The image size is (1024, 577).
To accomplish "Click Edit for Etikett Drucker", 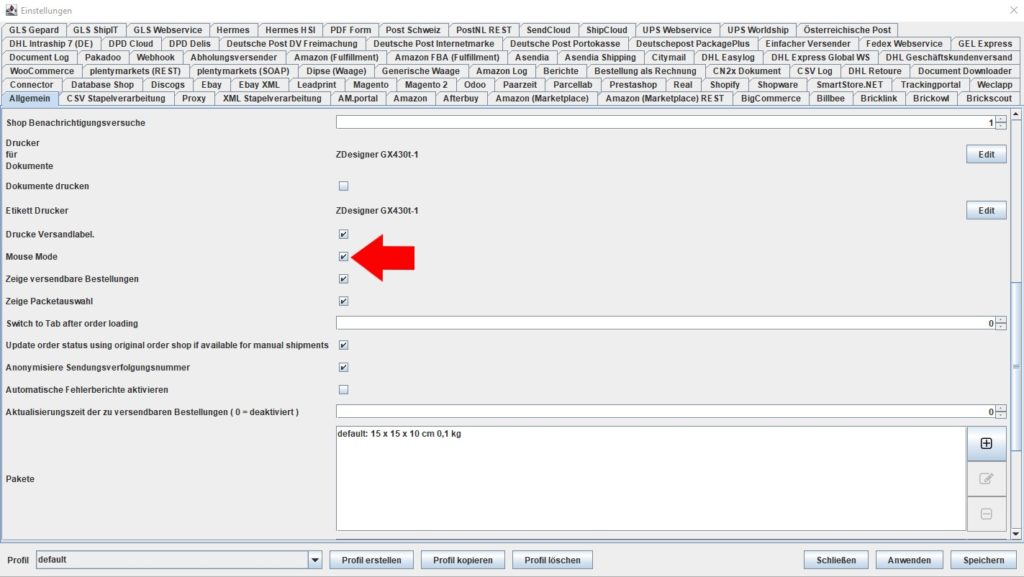I will click(986, 211).
